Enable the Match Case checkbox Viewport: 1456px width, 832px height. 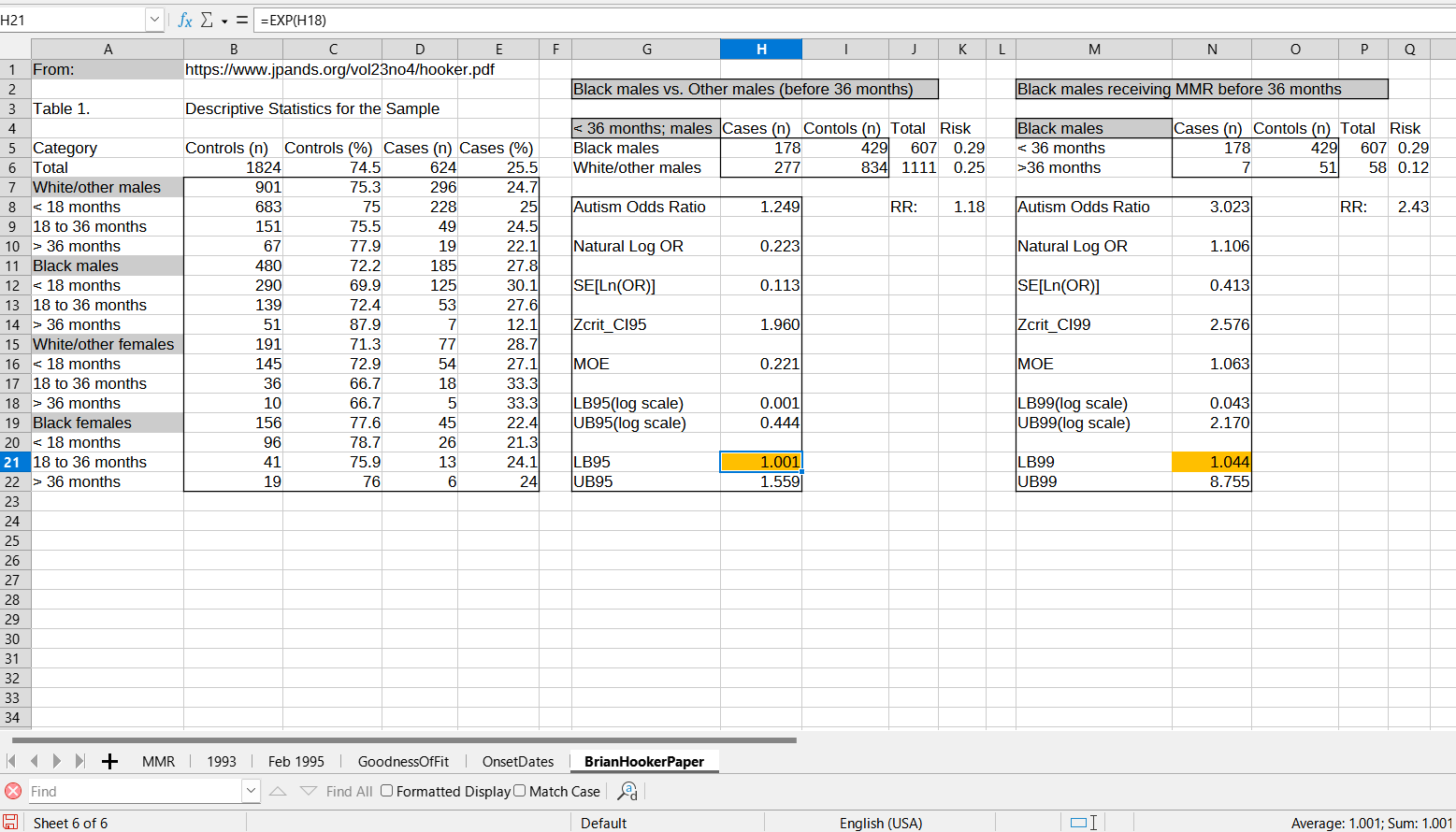(520, 791)
